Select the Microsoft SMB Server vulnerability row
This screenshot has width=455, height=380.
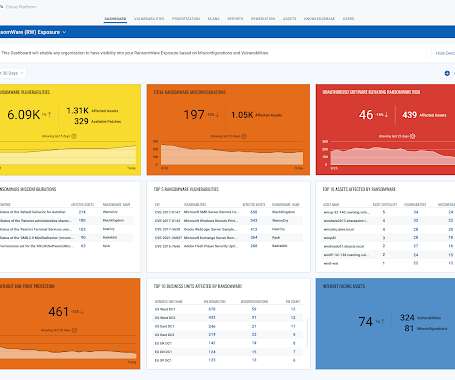(x=228, y=212)
